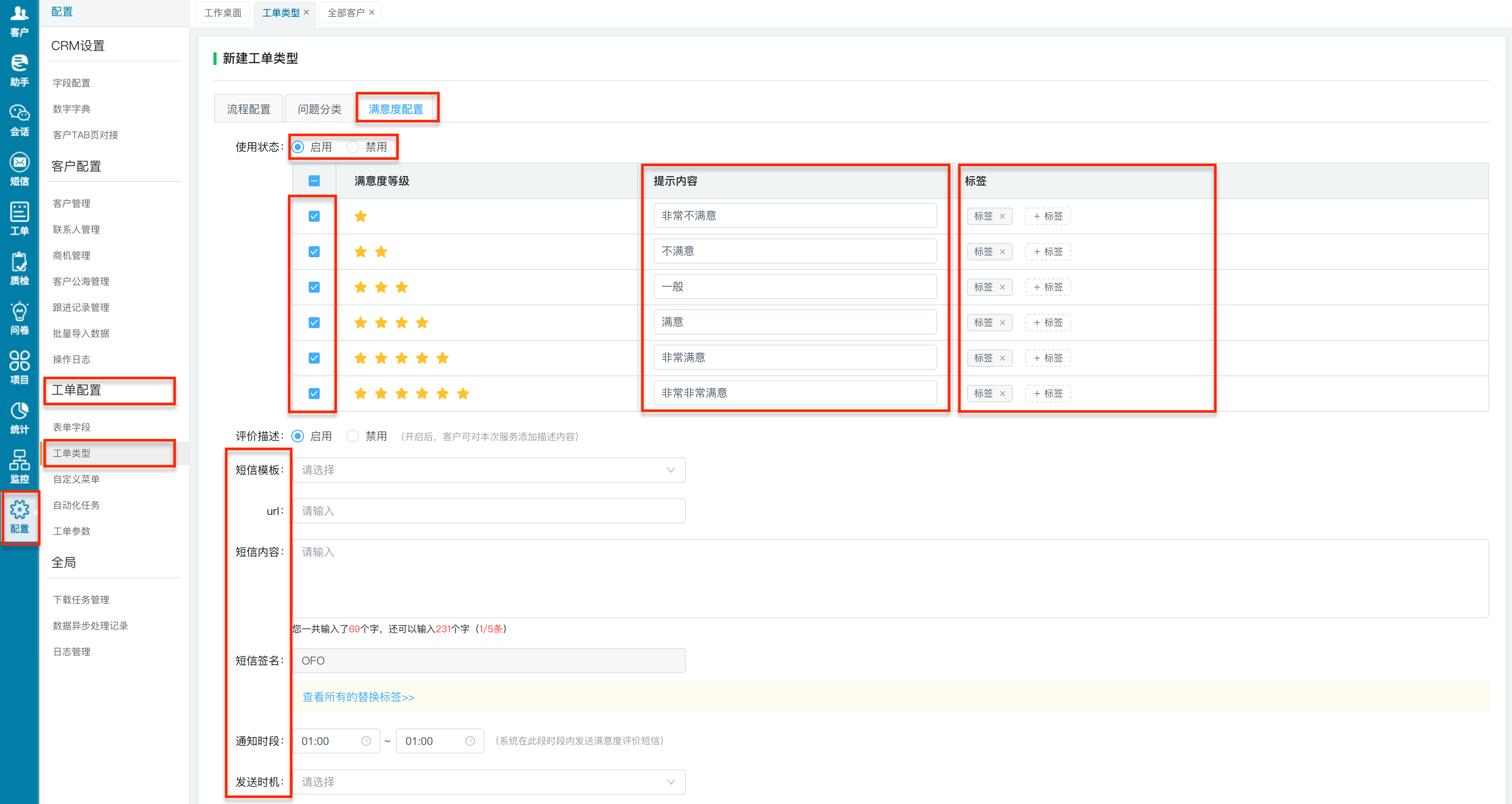Remove the tag in the 非常满意 row
The width and height of the screenshot is (1512, 804).
1002,358
